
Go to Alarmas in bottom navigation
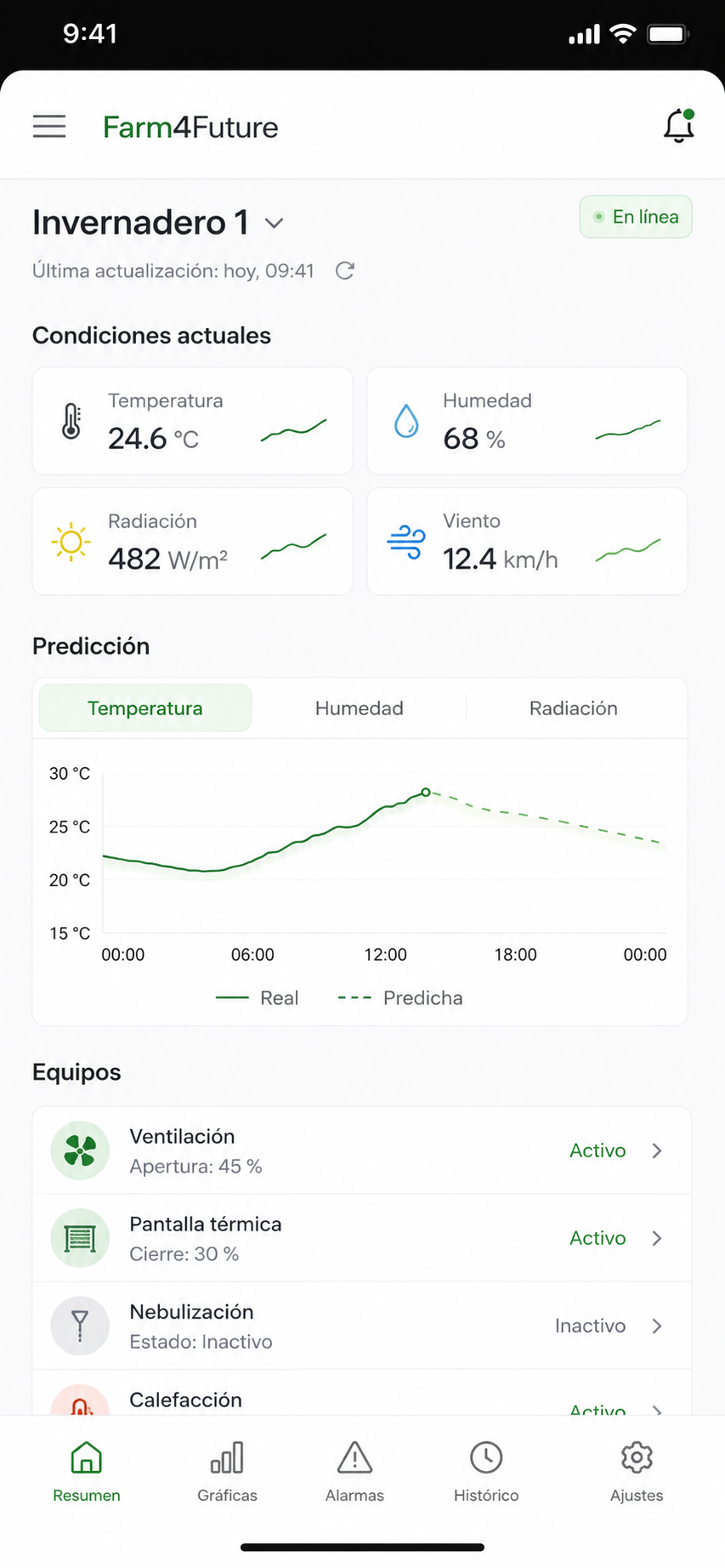click(x=354, y=1472)
